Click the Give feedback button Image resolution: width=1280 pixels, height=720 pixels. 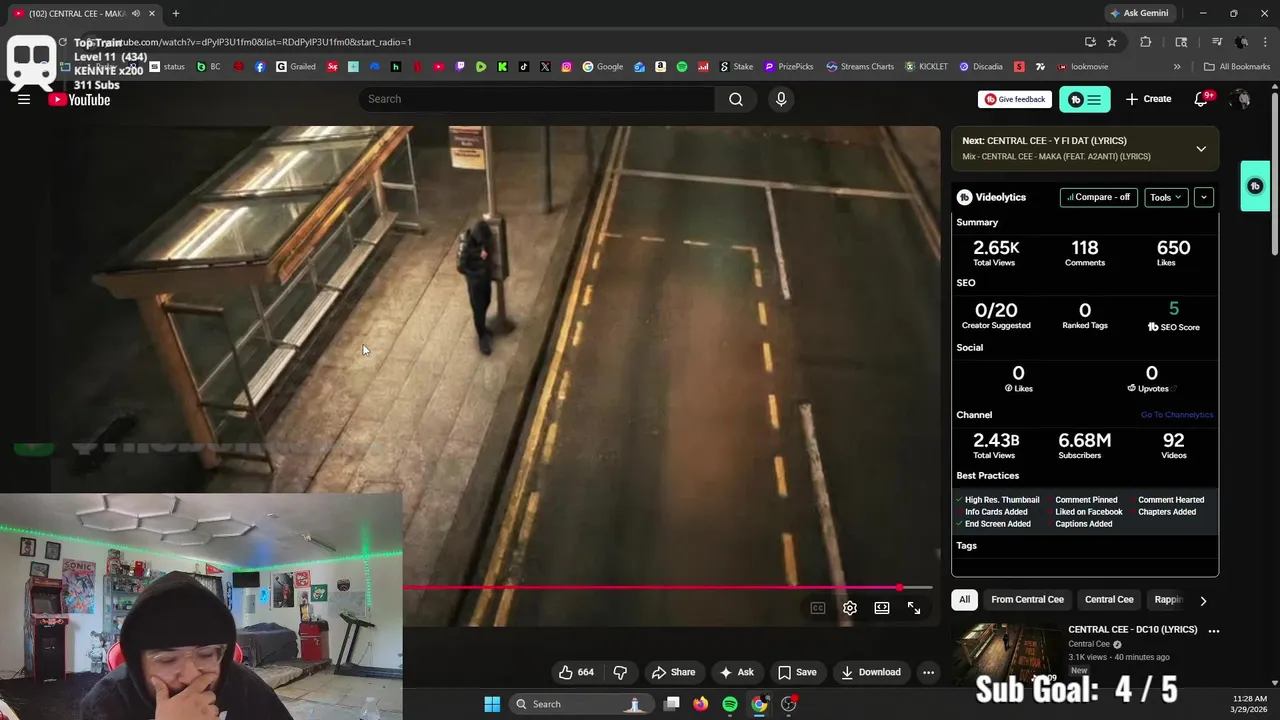point(1015,99)
